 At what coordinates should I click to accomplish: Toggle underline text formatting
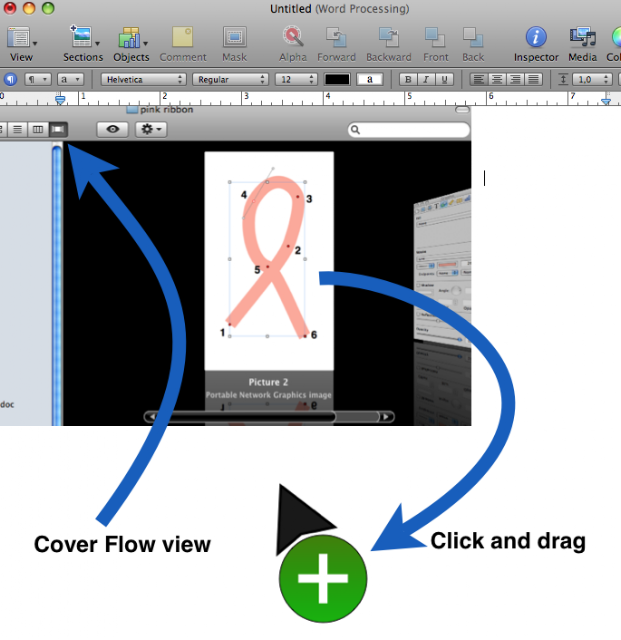[x=444, y=79]
